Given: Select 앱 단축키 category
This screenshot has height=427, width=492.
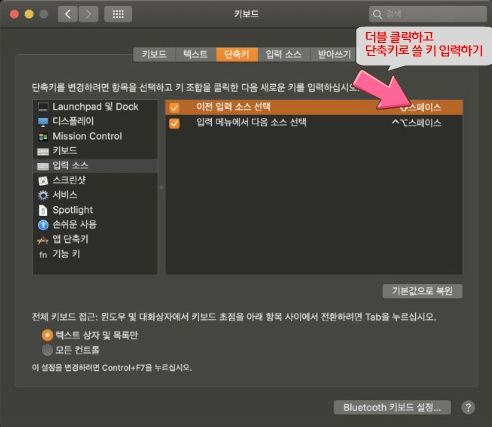Looking at the screenshot, I should pyautogui.click(x=95, y=239).
